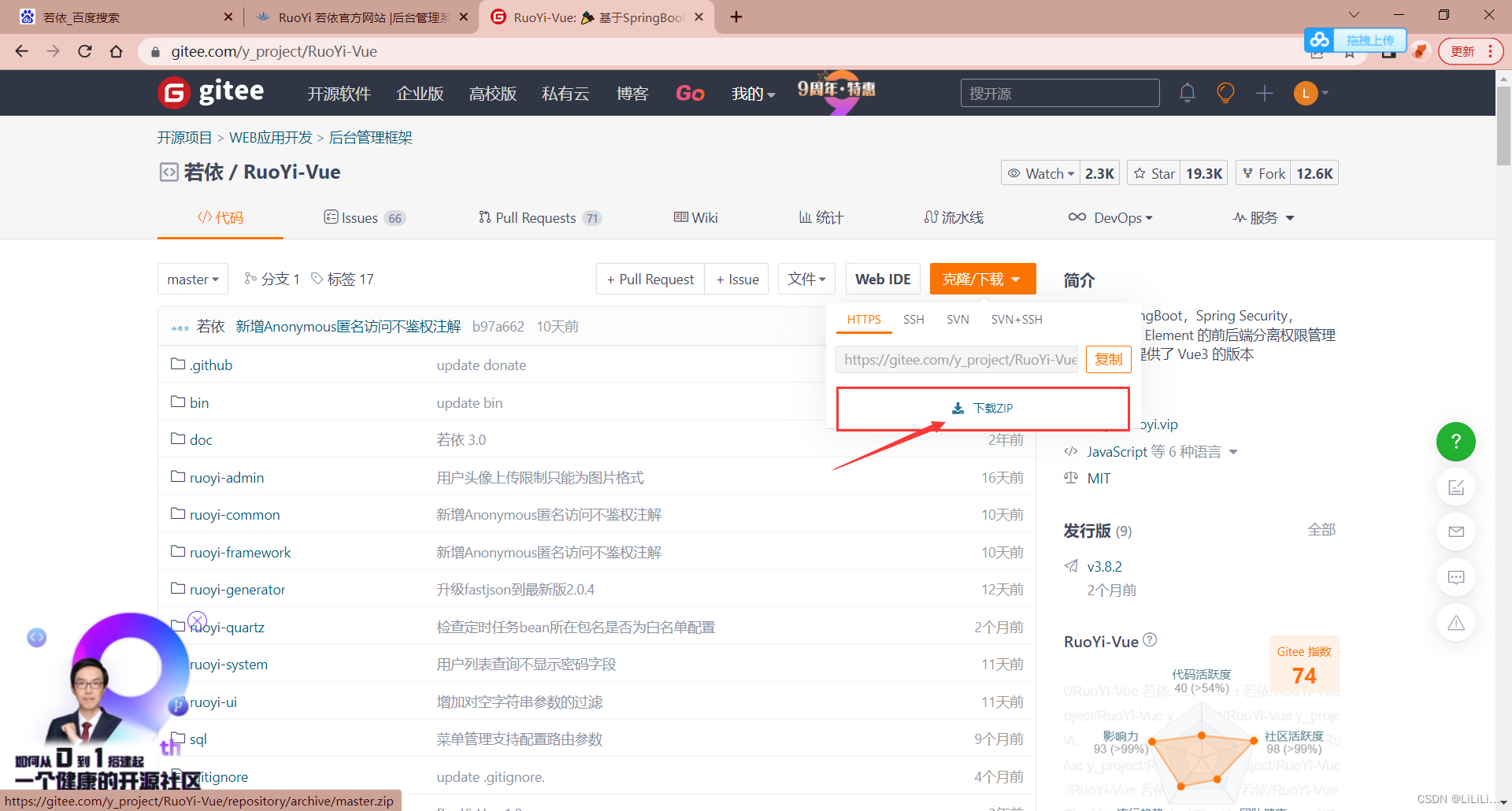
Task: Click the page vertical scrollbar thumb
Action: tap(1503, 126)
